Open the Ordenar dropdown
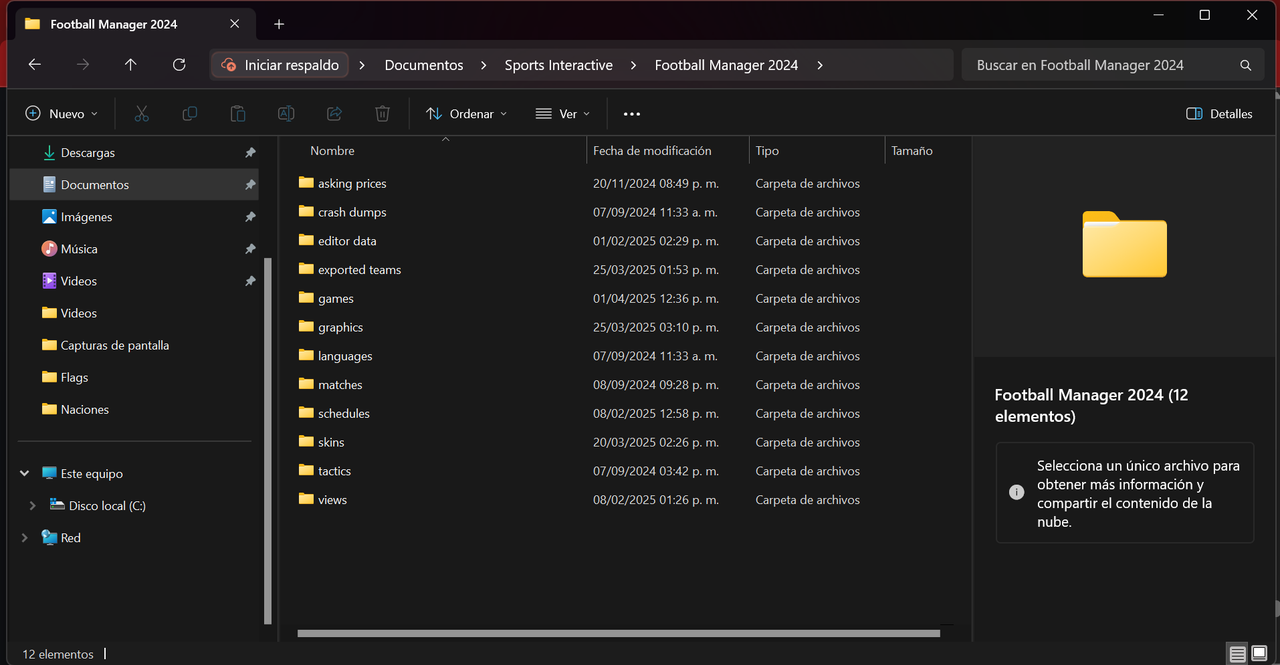Viewport: 1280px width, 665px height. [x=466, y=114]
